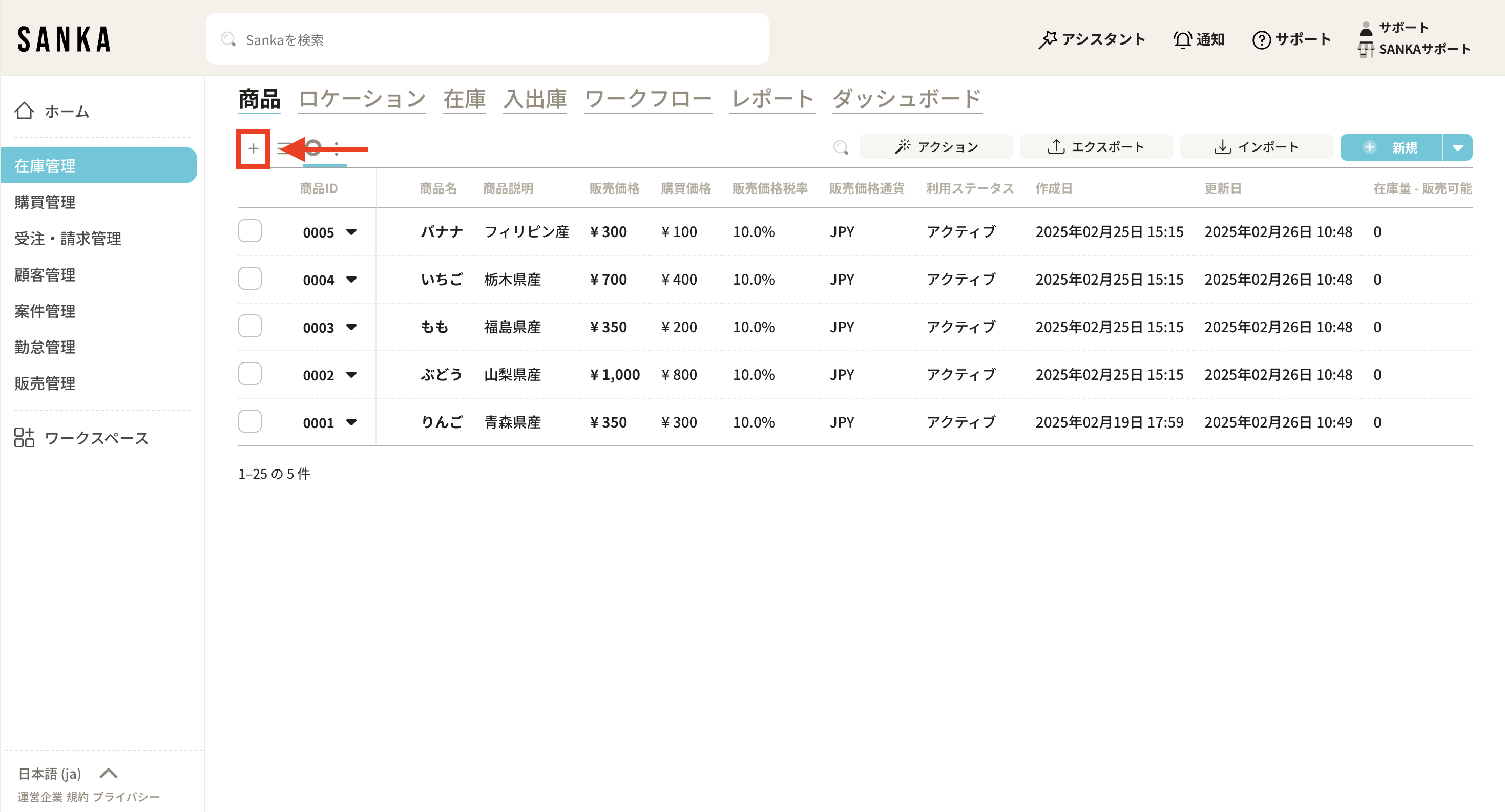Open 購買管理 in the sidebar
The height and width of the screenshot is (812, 1505).
pyautogui.click(x=45, y=202)
